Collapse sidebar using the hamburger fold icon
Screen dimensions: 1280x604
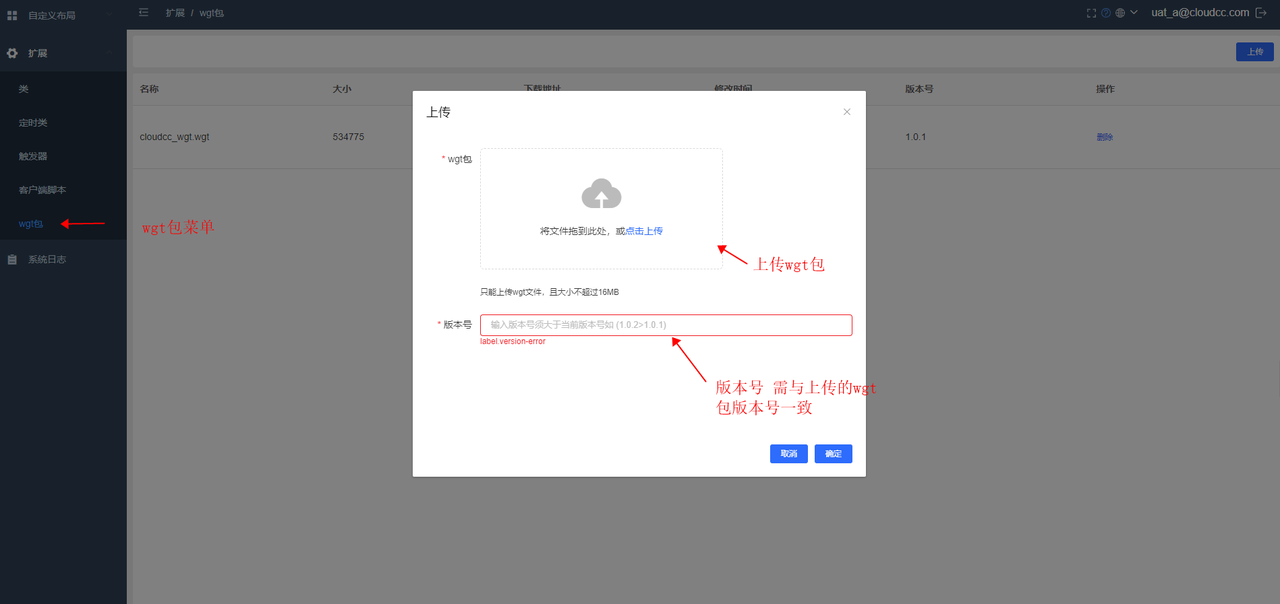pyautogui.click(x=144, y=13)
